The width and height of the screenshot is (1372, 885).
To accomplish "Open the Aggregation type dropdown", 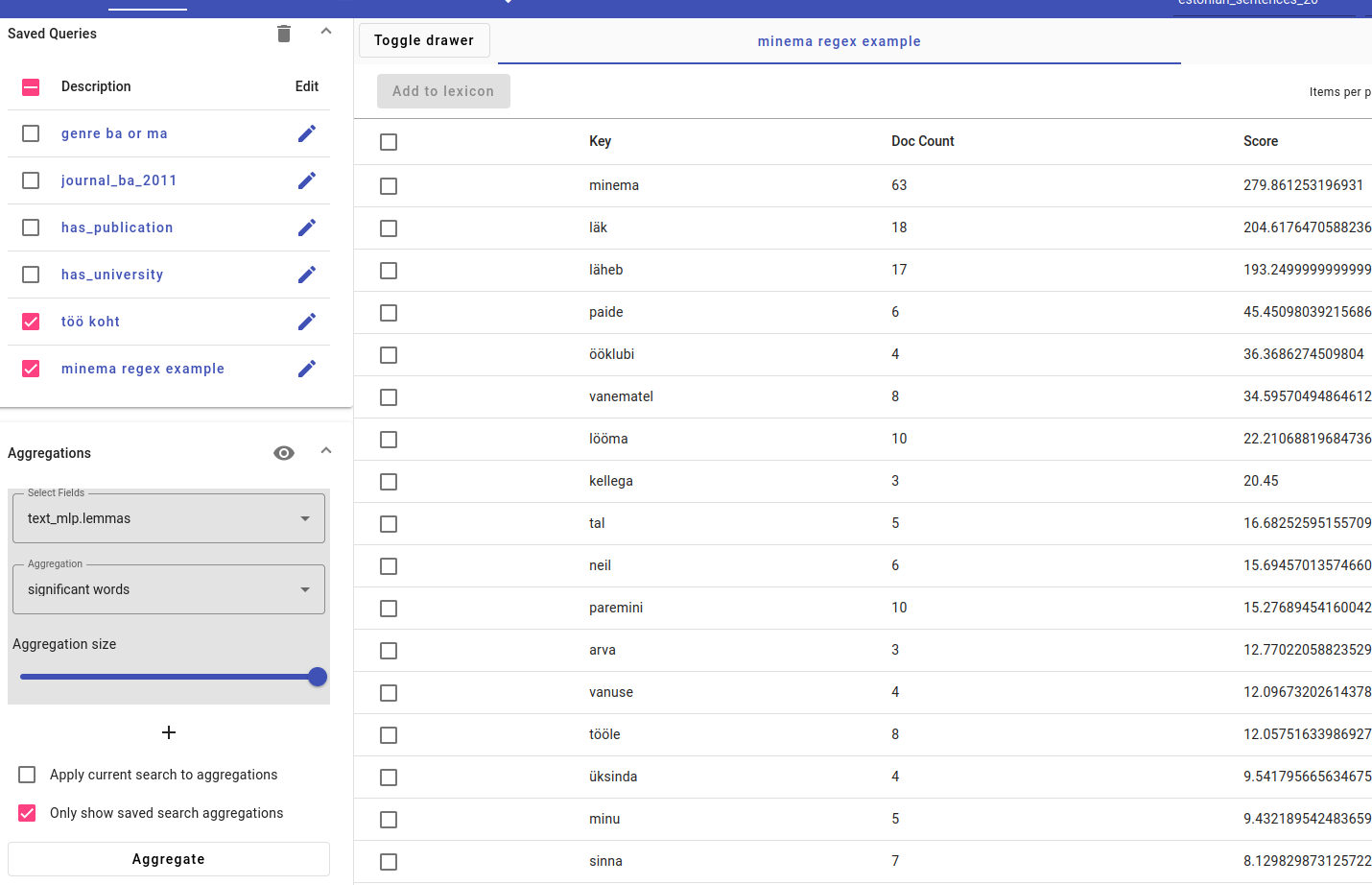I will [x=169, y=589].
